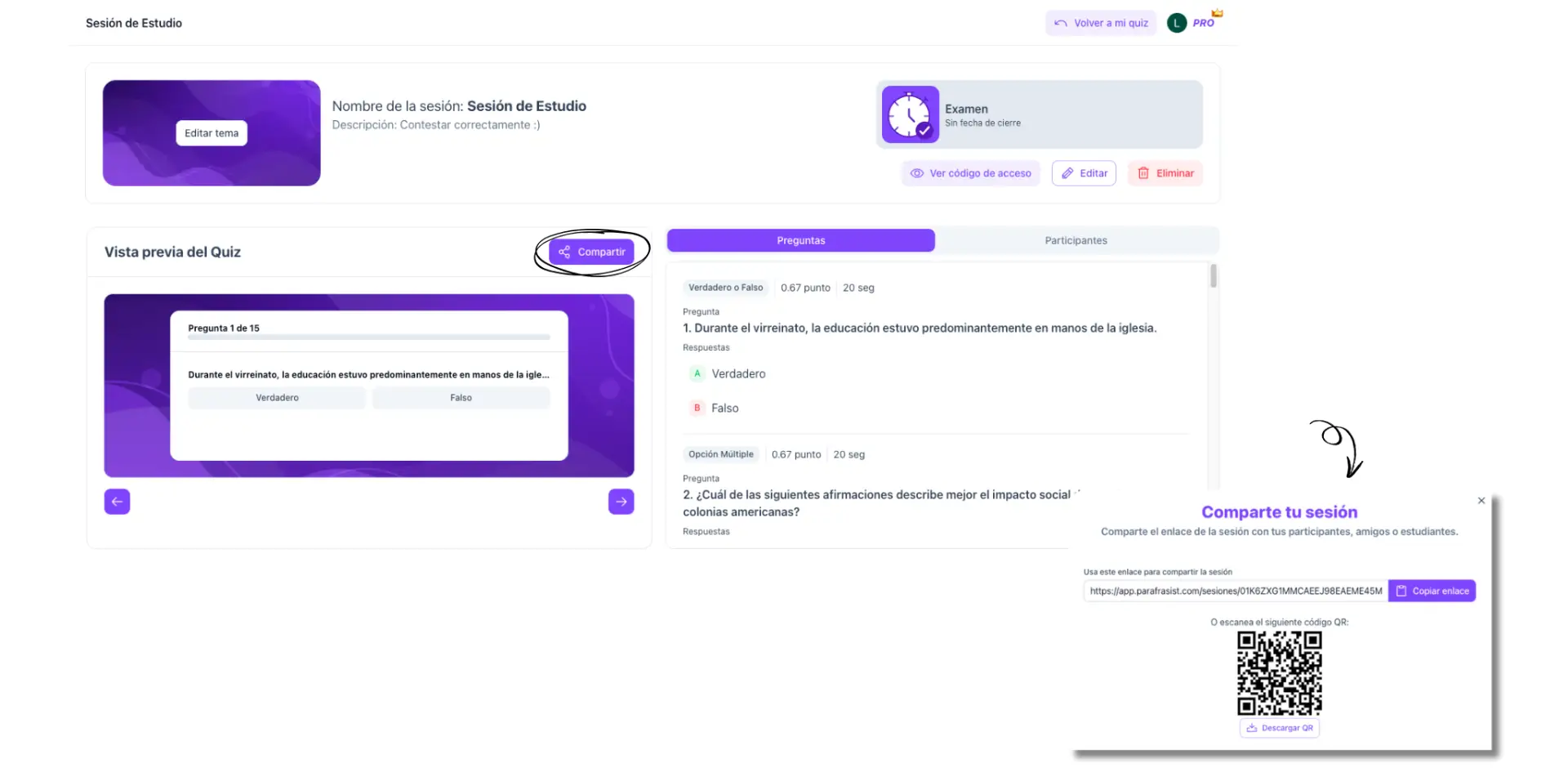Open Editar tema on the banner
Viewport: 1568px width, 777px height.
pyautogui.click(x=212, y=133)
